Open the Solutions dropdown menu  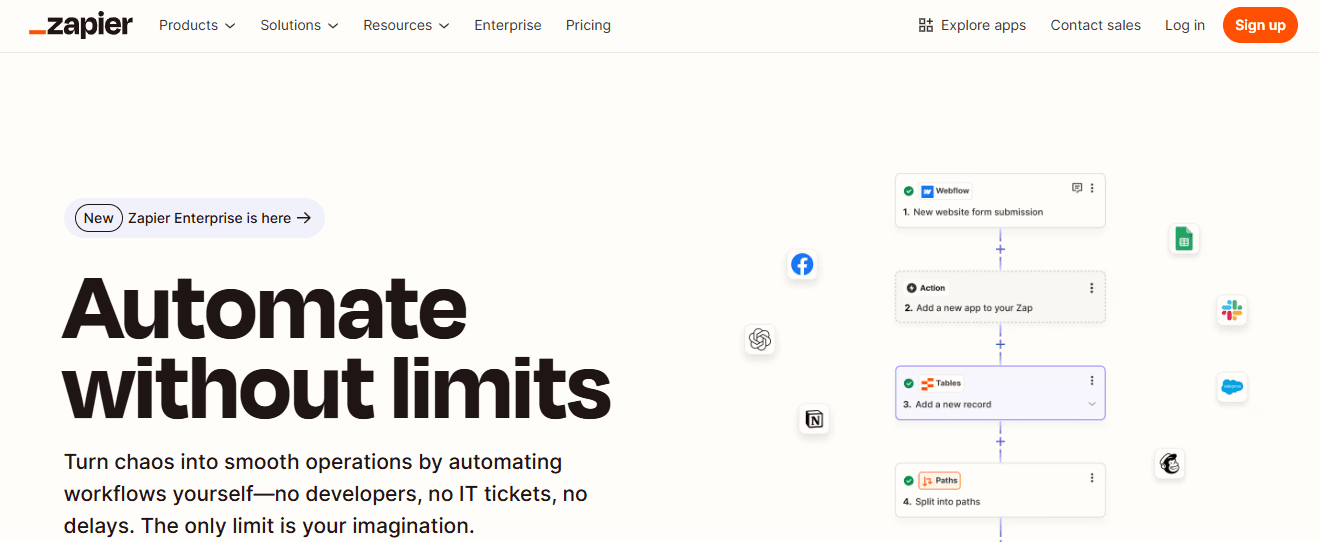(299, 25)
